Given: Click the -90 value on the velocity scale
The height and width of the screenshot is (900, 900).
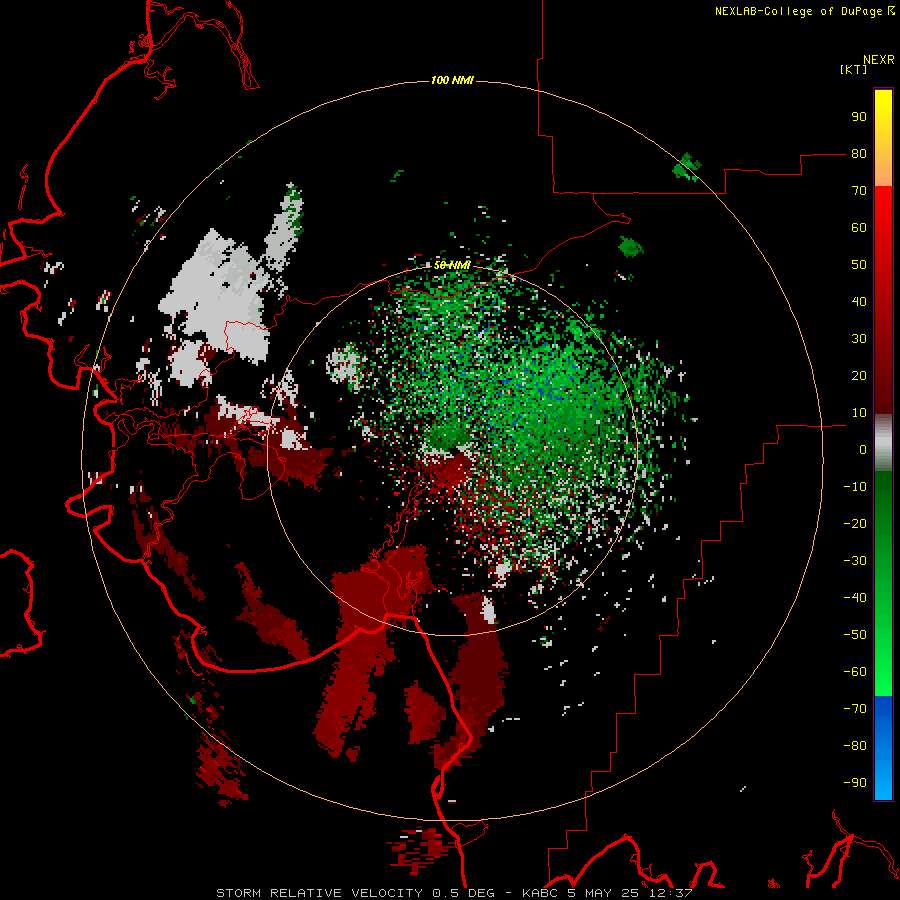Looking at the screenshot, I should [855, 783].
